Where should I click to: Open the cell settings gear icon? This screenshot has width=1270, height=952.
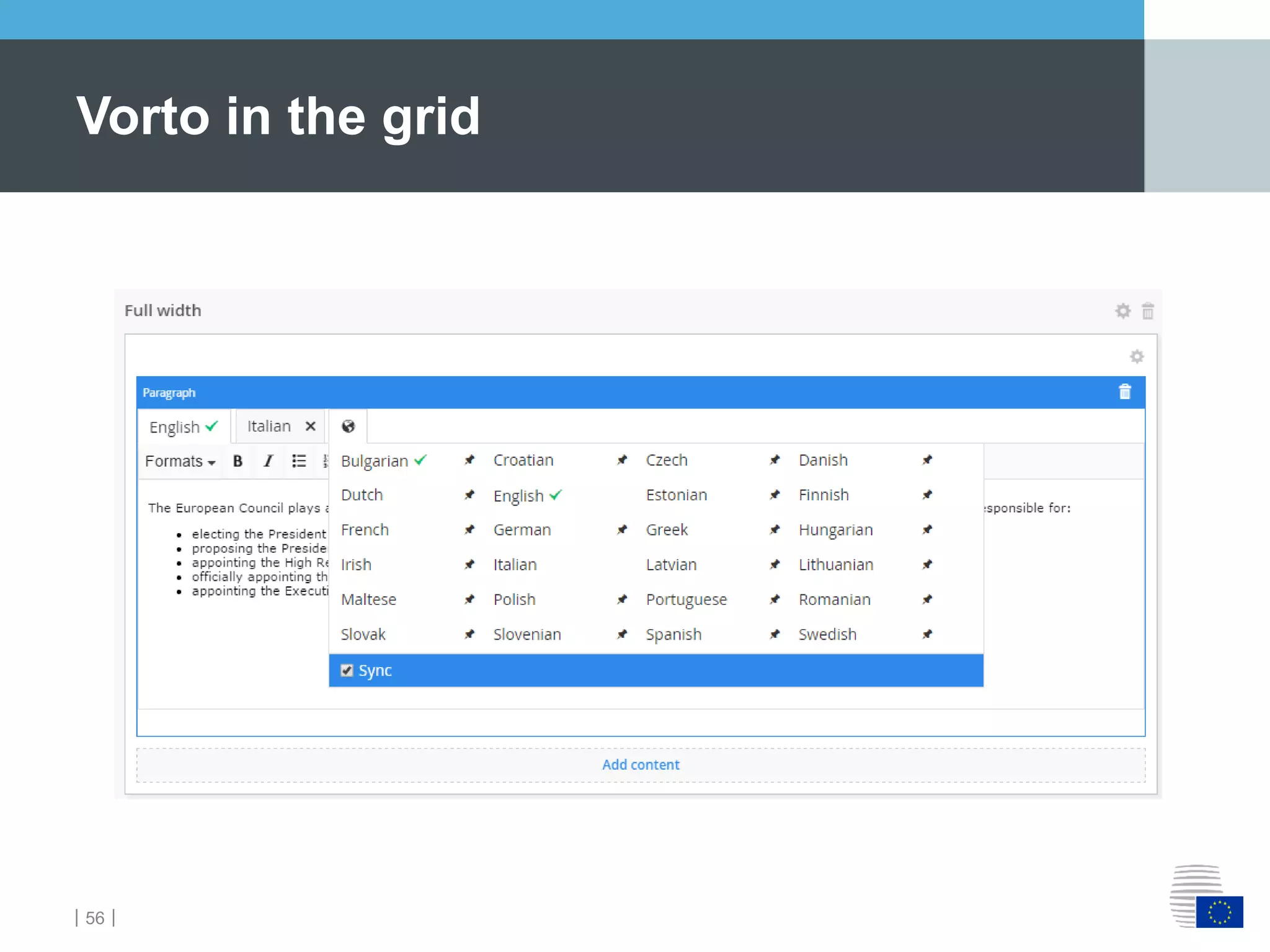point(1136,357)
